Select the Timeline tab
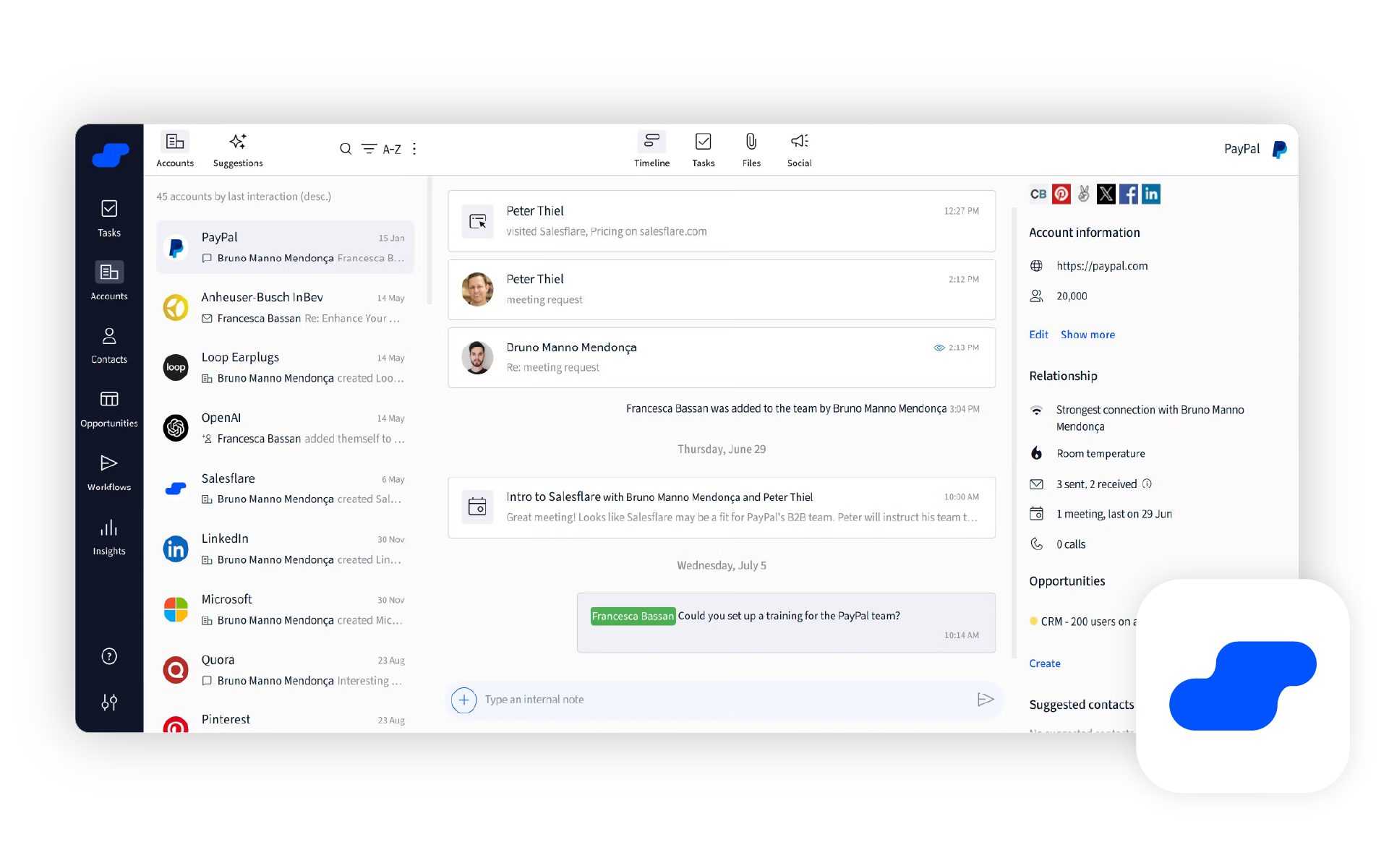The height and width of the screenshot is (868, 1389). coord(652,150)
